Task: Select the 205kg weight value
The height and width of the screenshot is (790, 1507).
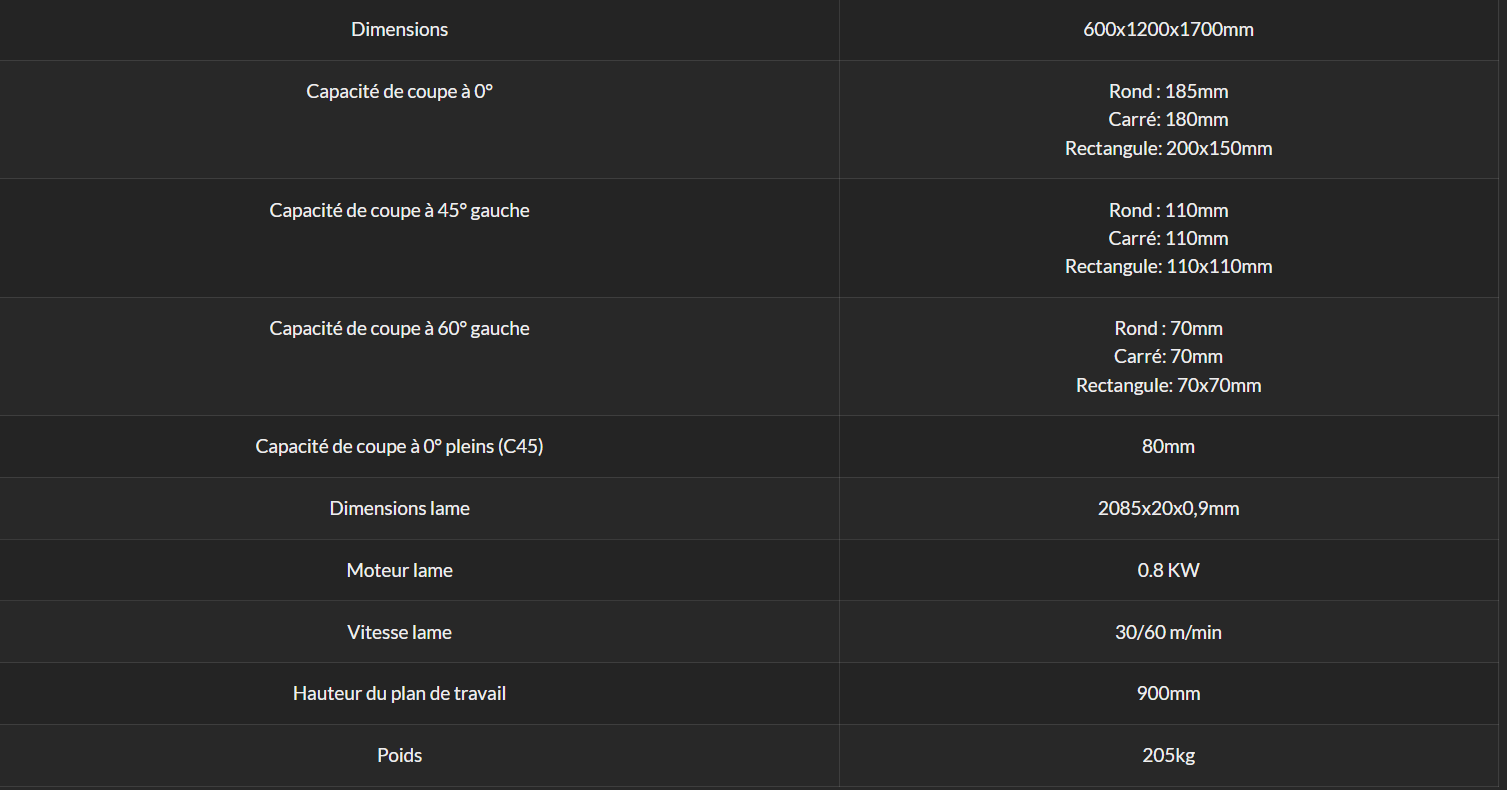Action: coord(1168,755)
